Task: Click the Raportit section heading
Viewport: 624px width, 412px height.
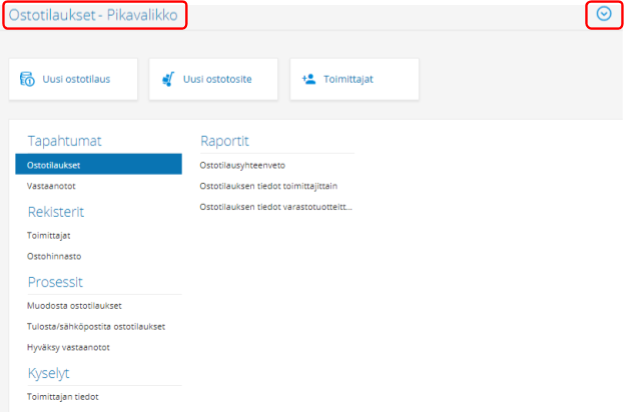Action: click(224, 141)
